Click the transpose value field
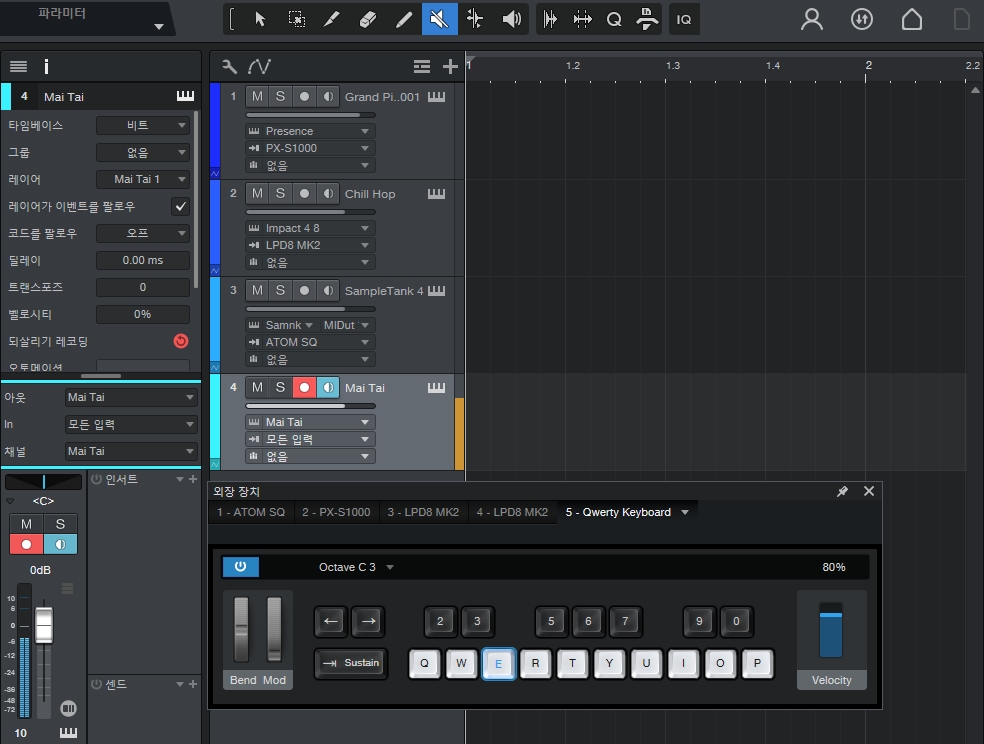The width and height of the screenshot is (984, 744). pyautogui.click(x=143, y=287)
